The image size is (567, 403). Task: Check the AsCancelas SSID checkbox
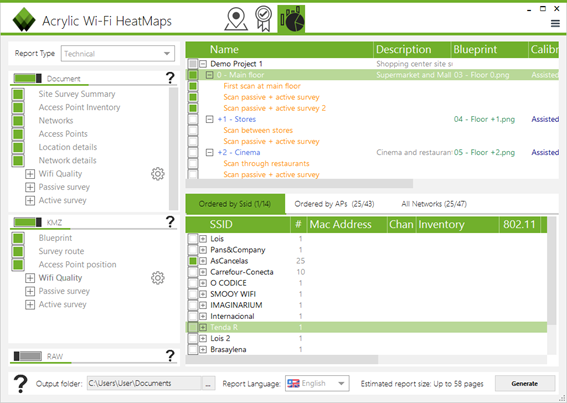[x=193, y=261]
